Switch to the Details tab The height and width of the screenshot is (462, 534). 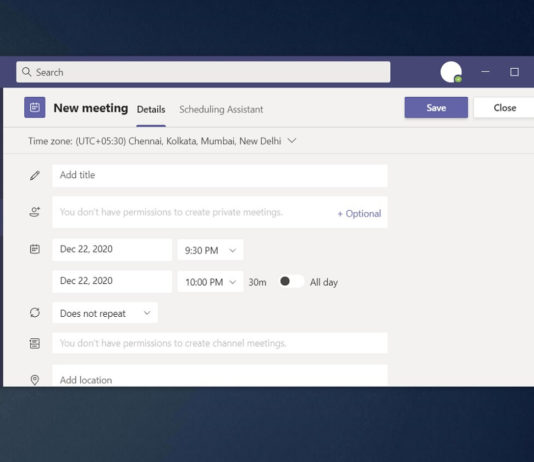151,109
